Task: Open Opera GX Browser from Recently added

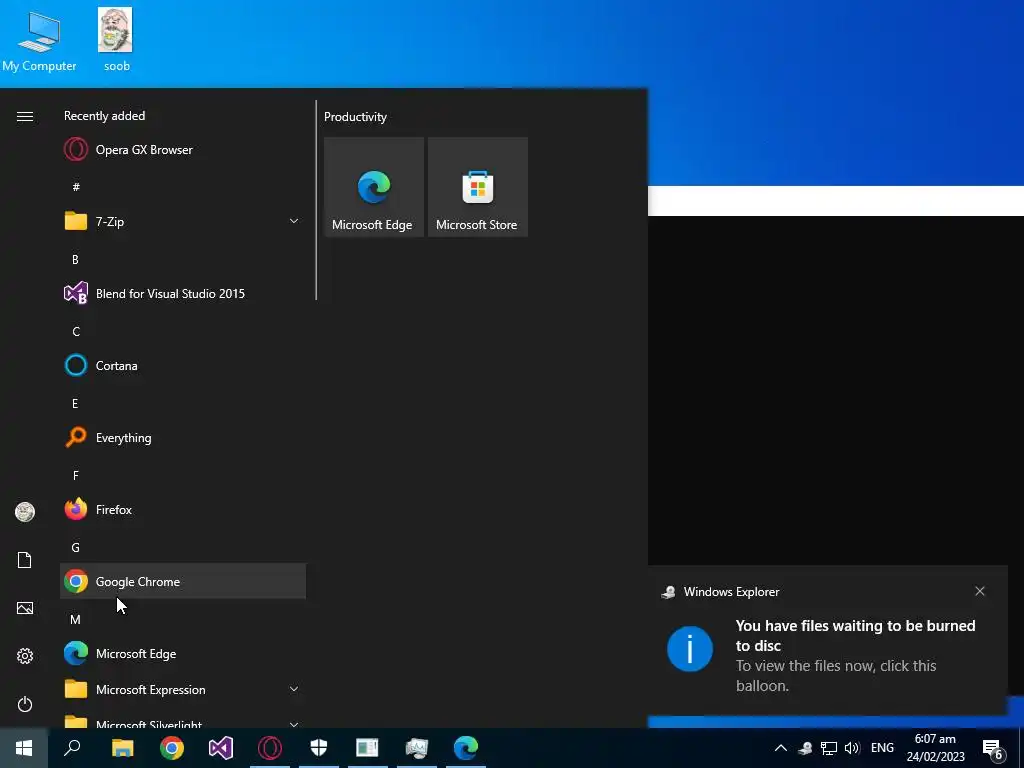Action: pyautogui.click(x=183, y=150)
